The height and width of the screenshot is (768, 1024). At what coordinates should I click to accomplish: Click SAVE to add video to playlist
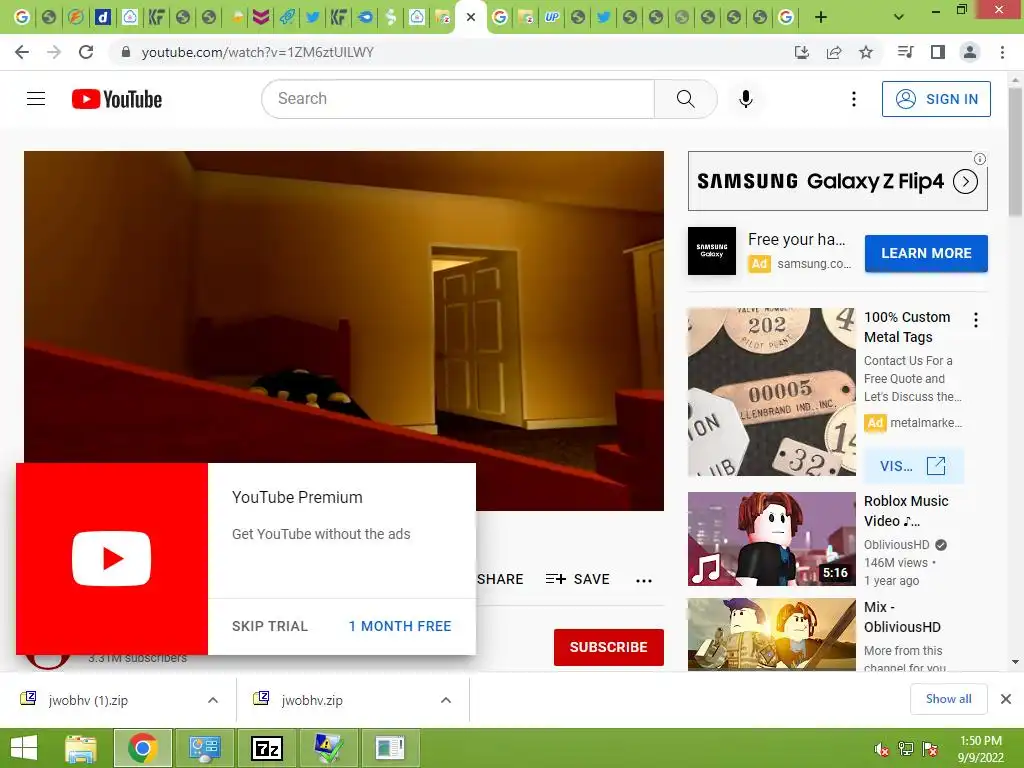point(577,579)
